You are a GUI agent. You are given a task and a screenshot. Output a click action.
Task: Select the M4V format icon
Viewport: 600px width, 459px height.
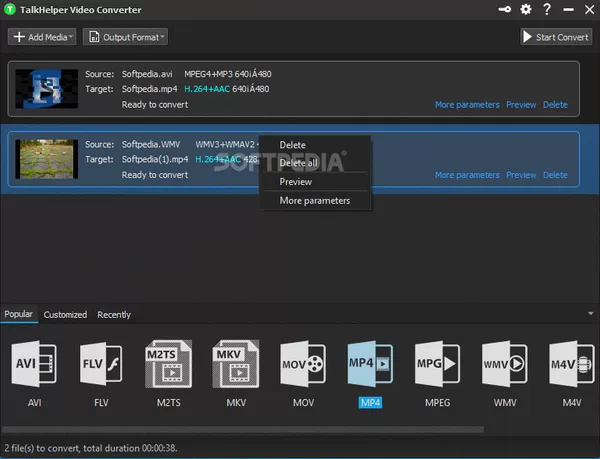pos(572,364)
